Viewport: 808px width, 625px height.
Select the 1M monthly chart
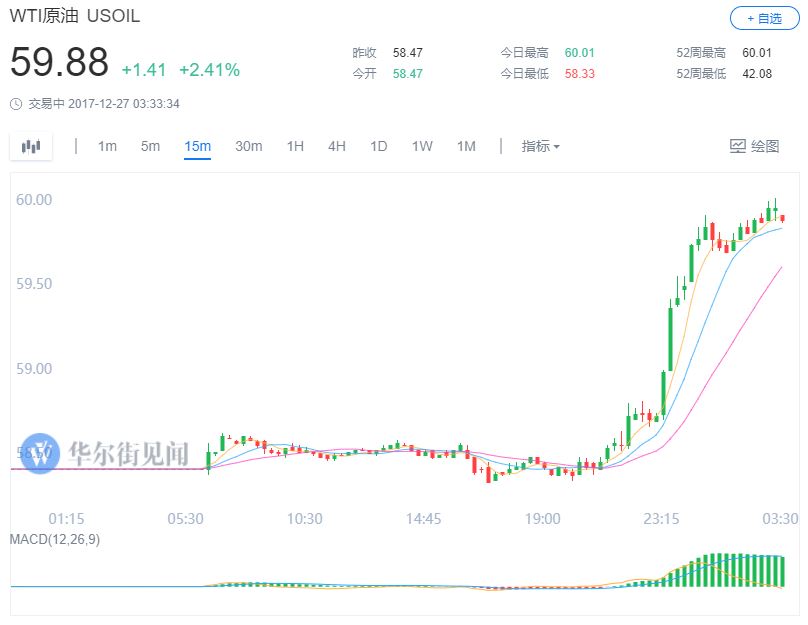466,146
